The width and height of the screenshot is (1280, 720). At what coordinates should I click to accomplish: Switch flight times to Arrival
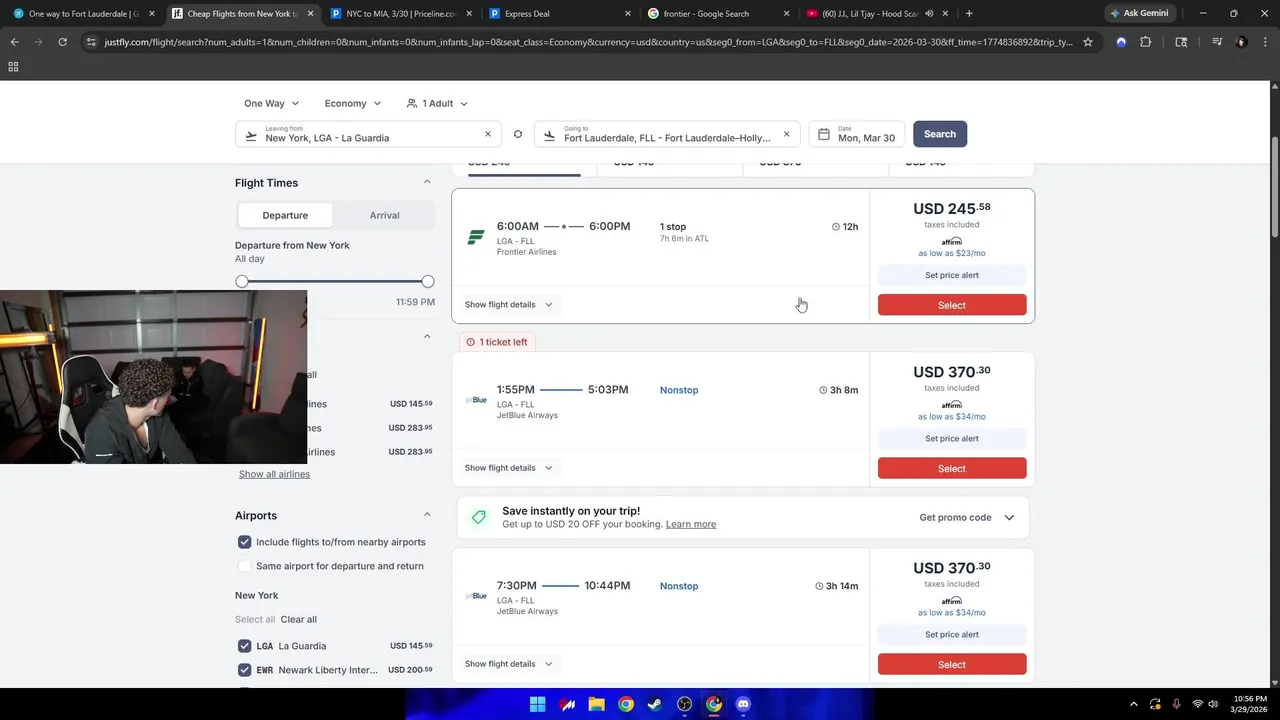click(384, 215)
